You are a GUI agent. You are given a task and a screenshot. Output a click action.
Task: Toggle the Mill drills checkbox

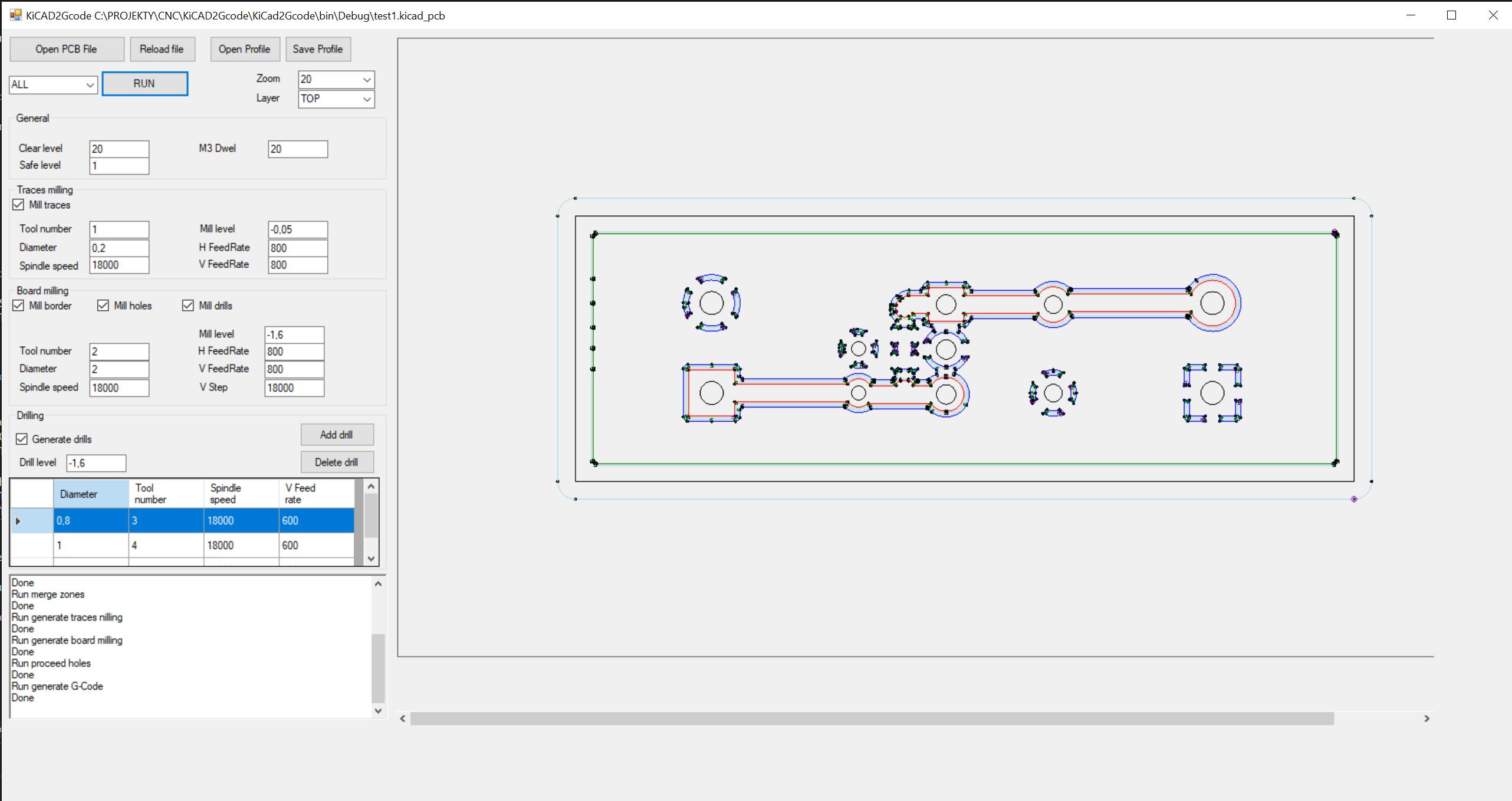[188, 306]
